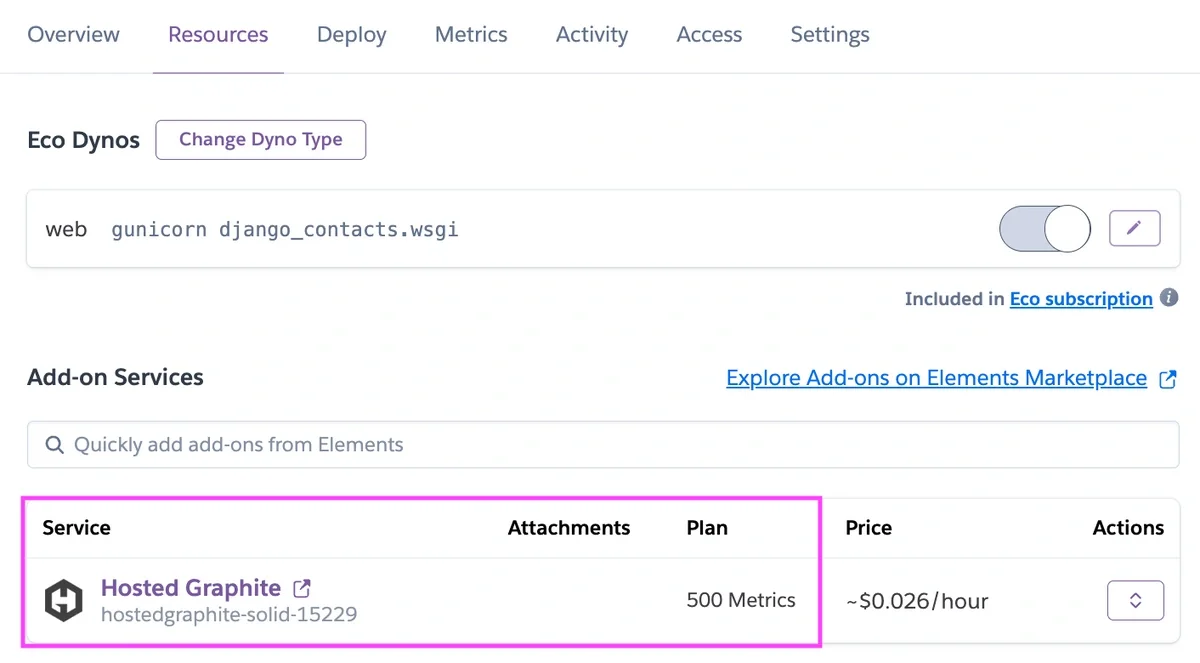Image resolution: width=1200 pixels, height=663 pixels.
Task: Open the Settings tab
Action: [829, 35]
